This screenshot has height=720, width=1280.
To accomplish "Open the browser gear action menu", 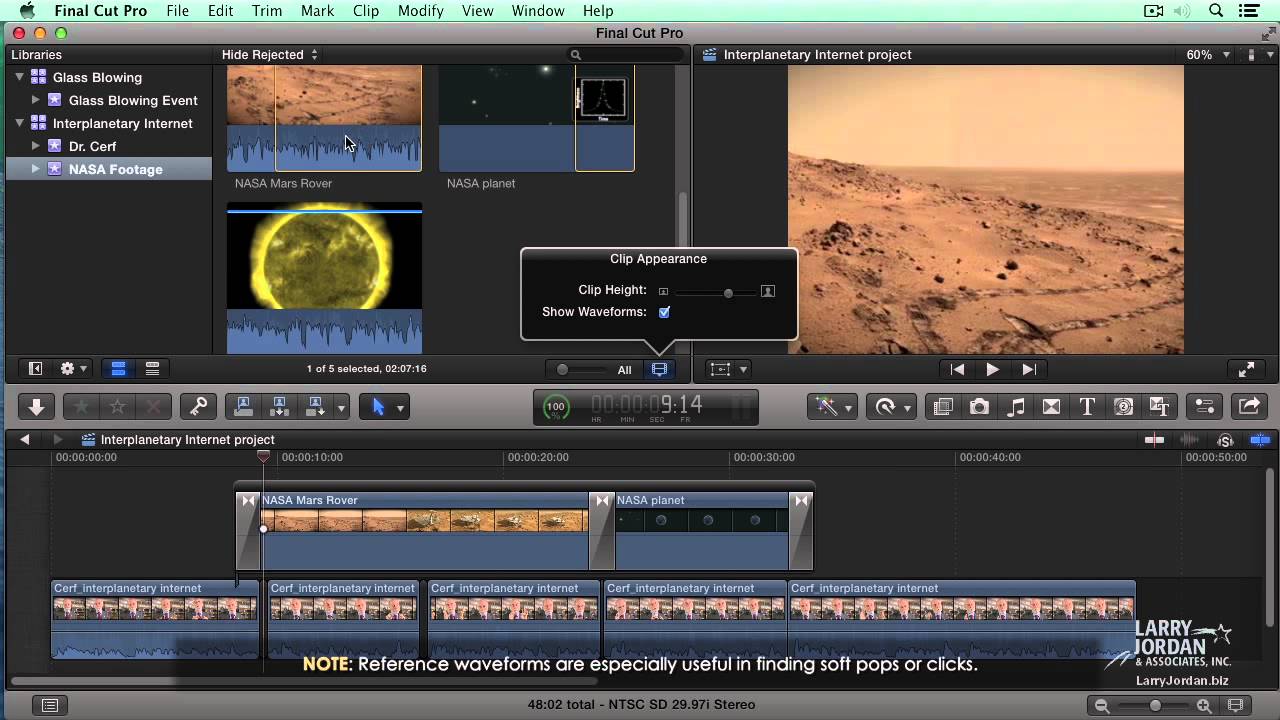I will [x=73, y=369].
